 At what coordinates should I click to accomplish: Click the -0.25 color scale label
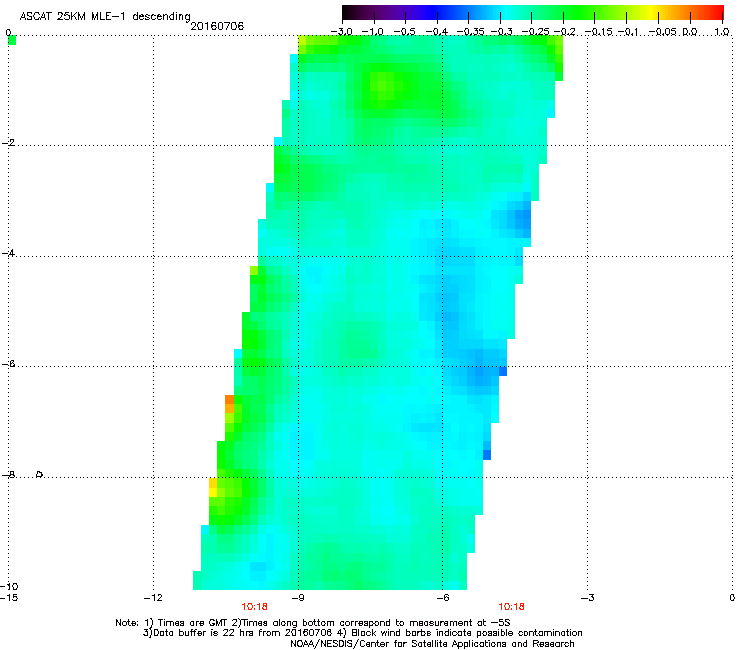[x=535, y=32]
